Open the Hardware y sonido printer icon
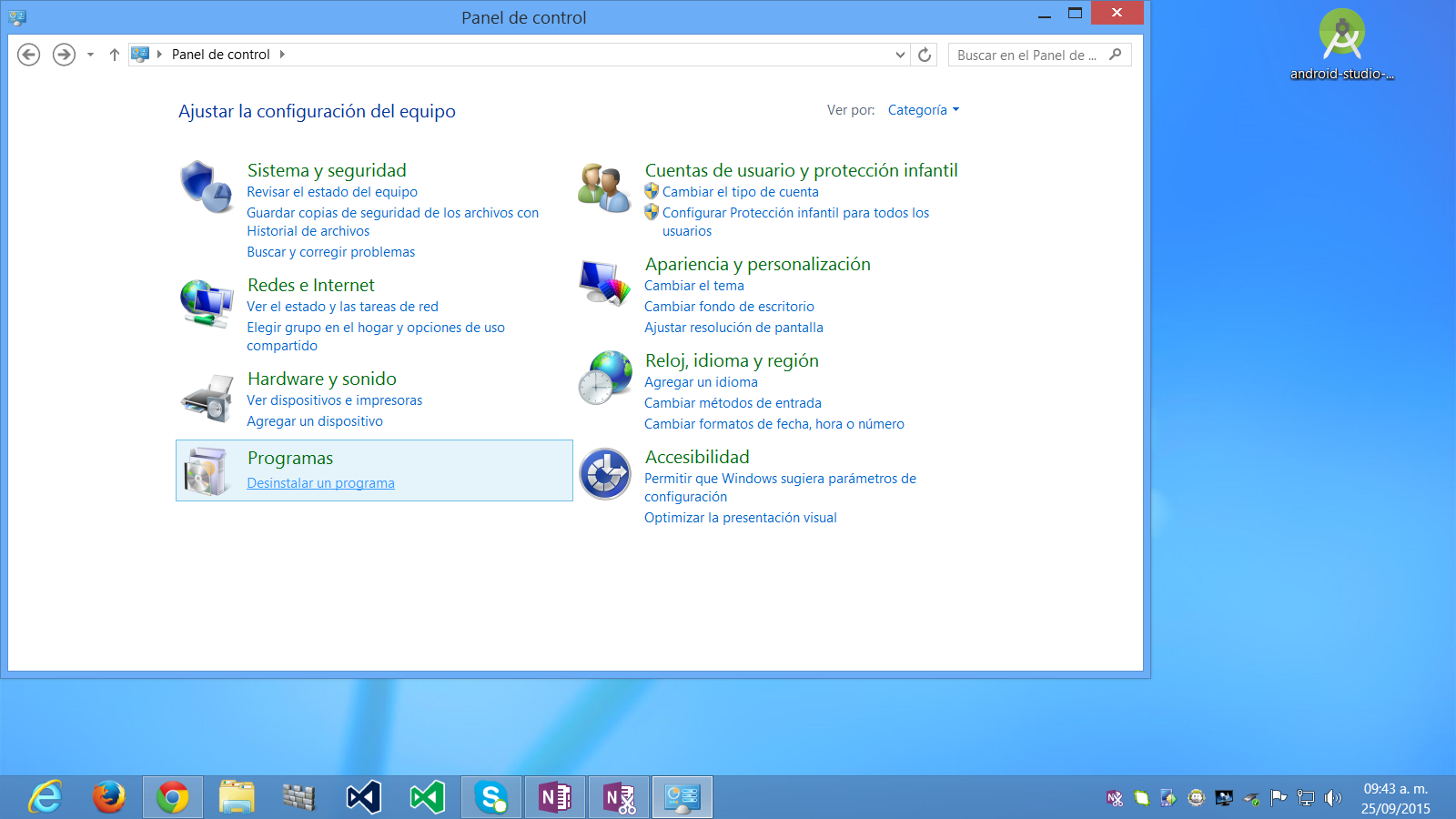The width and height of the screenshot is (1456, 819). point(207,398)
